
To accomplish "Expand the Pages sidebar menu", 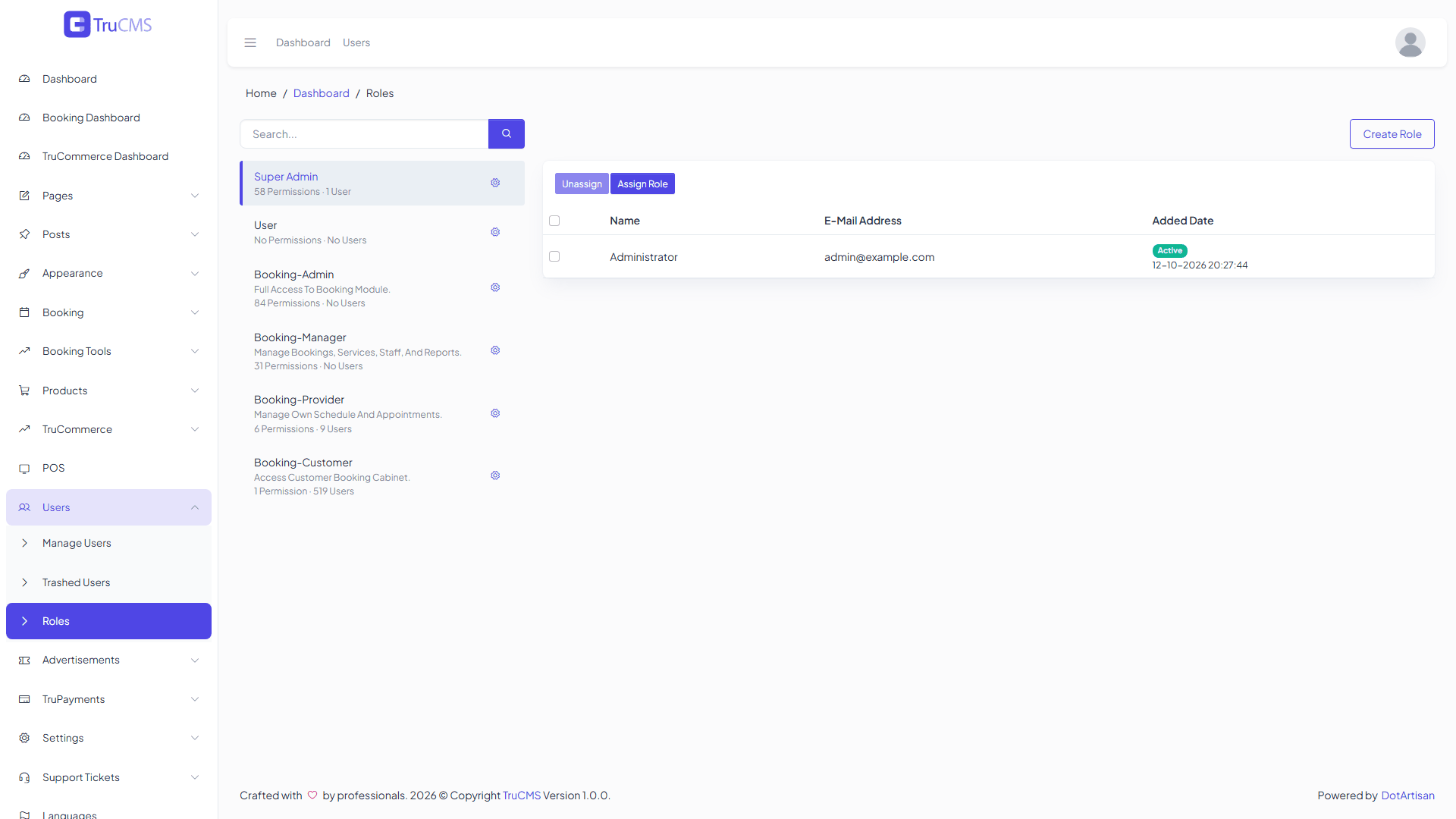I will point(108,196).
